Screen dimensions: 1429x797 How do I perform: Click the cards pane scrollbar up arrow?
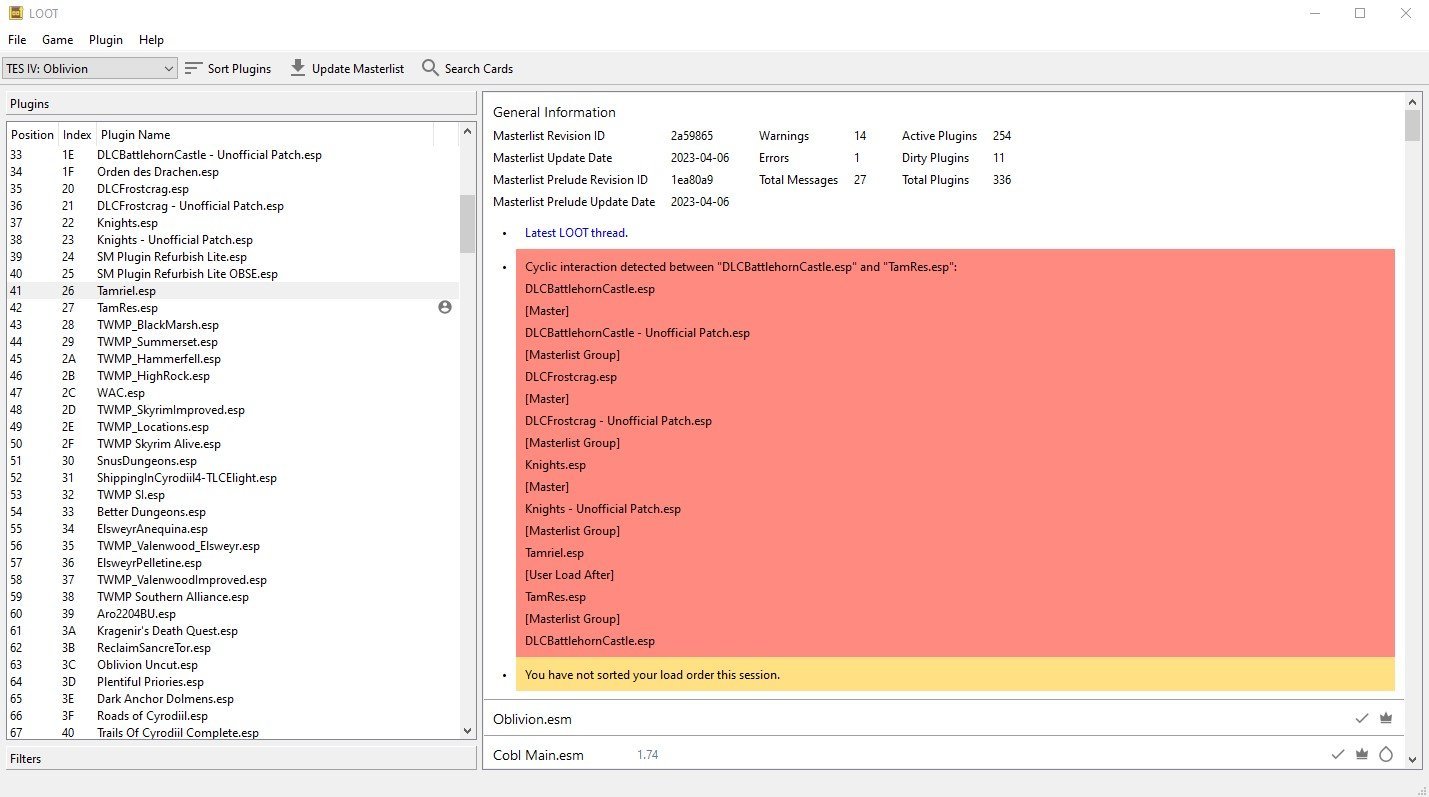(x=1413, y=102)
